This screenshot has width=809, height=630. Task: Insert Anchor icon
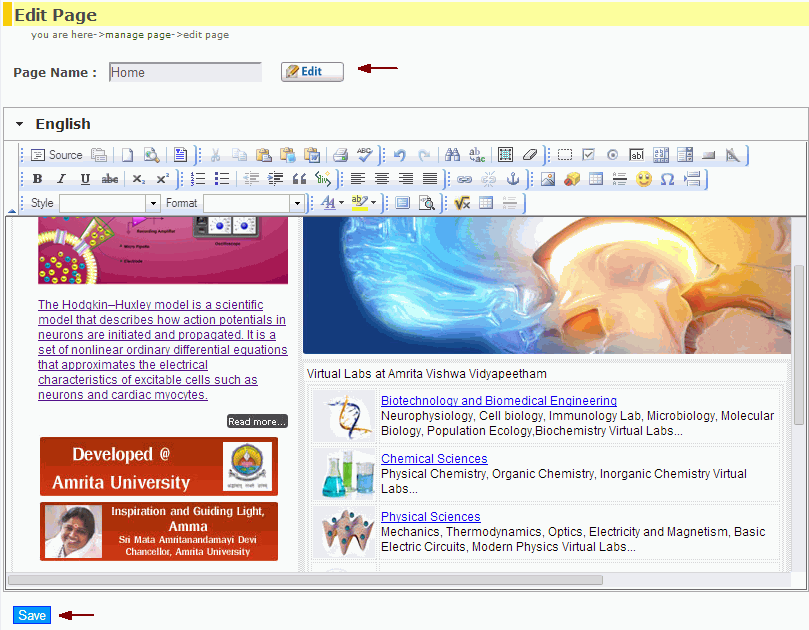[513, 179]
